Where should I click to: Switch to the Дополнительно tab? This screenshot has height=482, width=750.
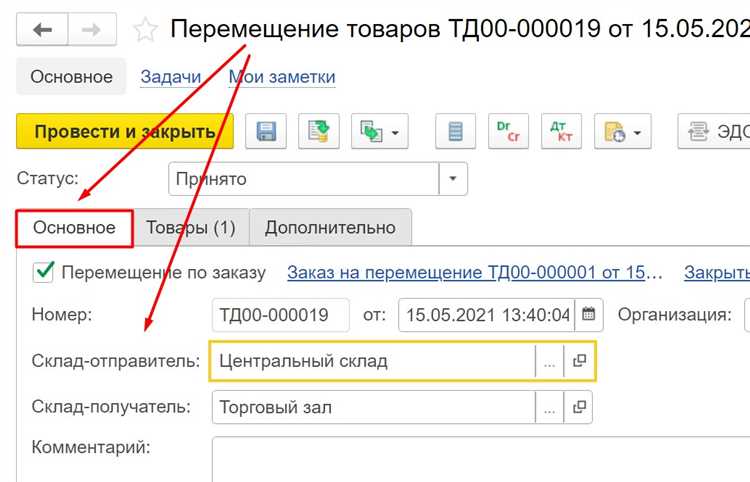[330, 228]
